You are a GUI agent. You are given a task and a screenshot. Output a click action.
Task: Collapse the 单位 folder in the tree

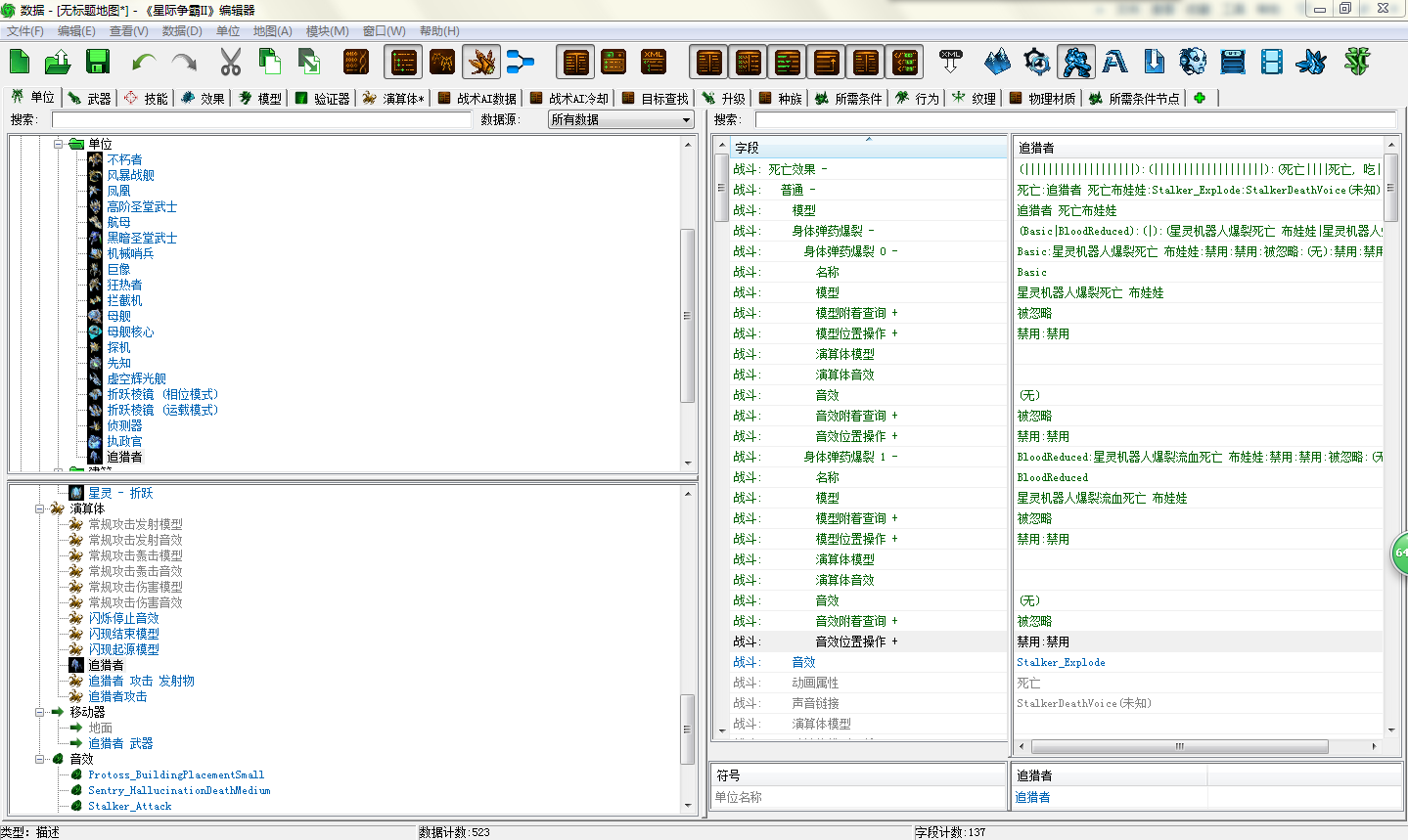coord(59,144)
